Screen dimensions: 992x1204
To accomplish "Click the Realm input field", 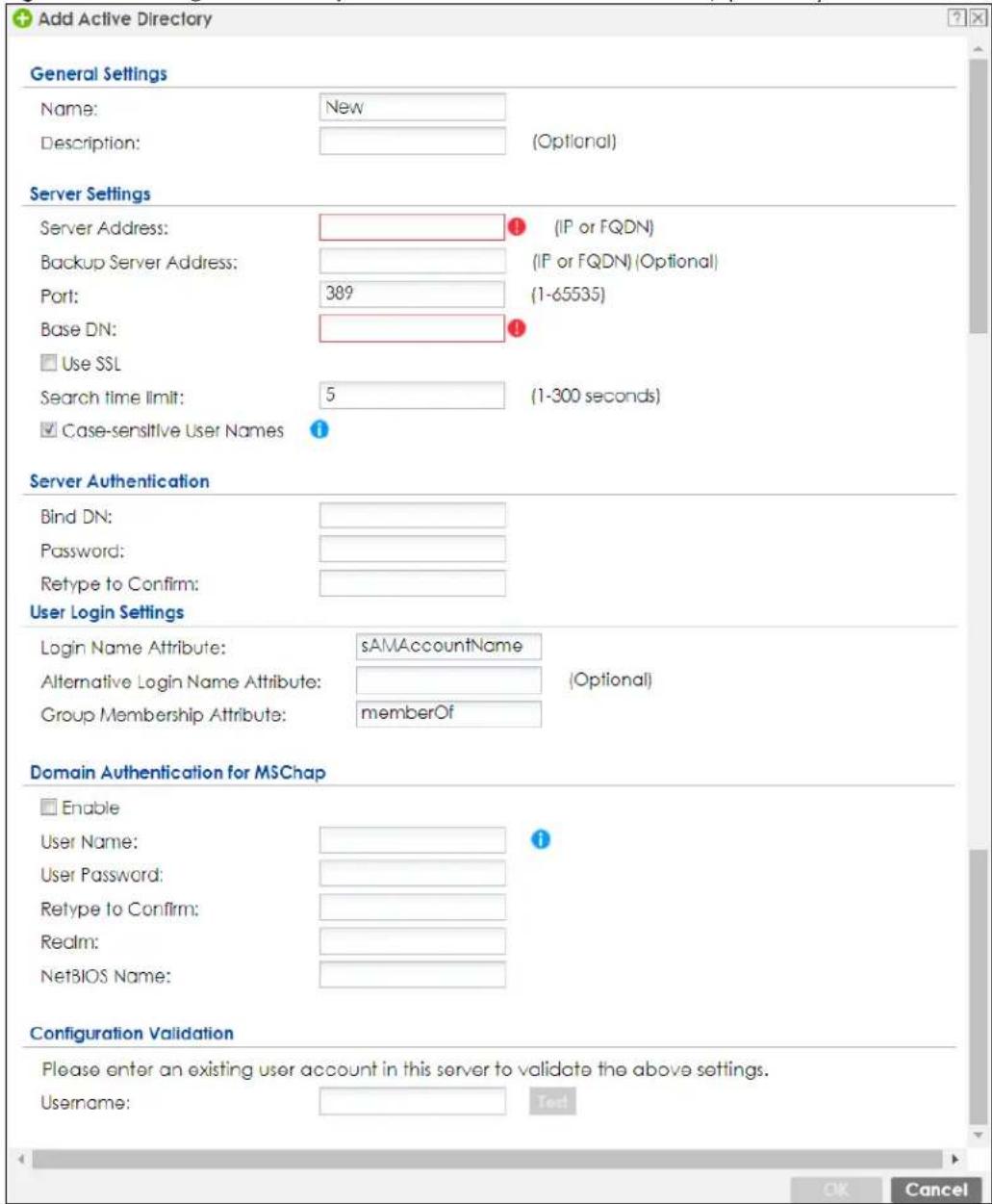I will point(412,941).
